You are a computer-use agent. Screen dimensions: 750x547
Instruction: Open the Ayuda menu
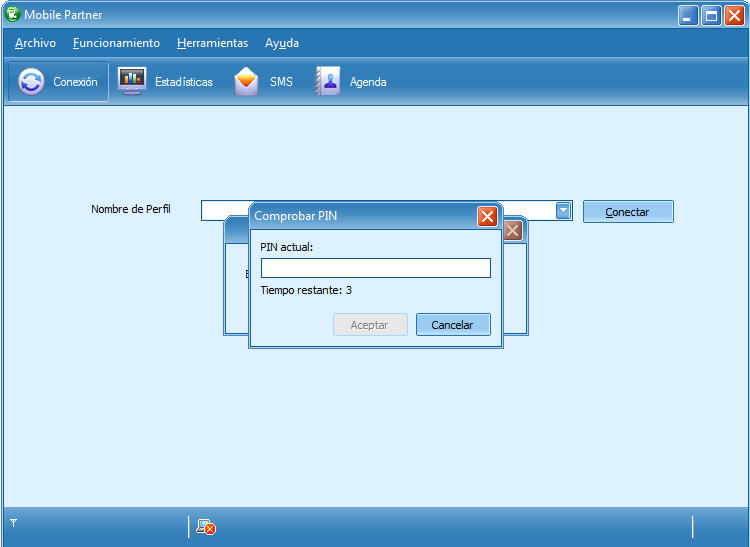point(282,43)
